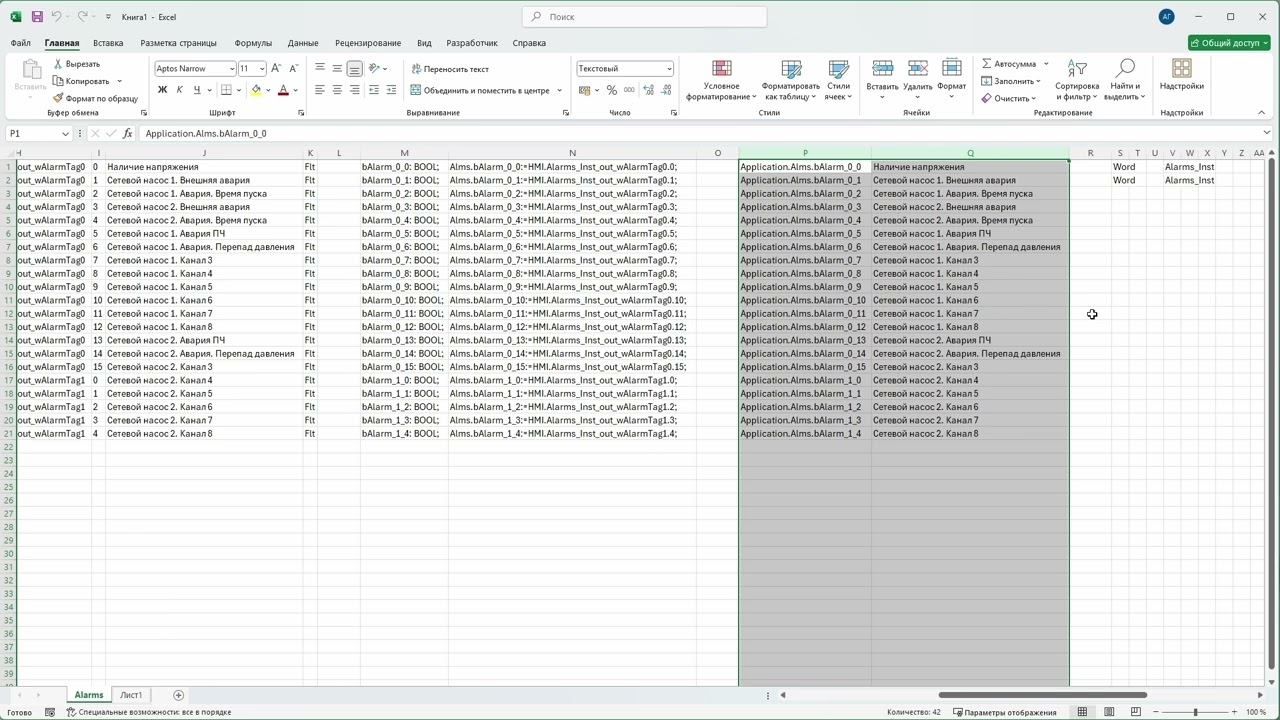Switch to the Формулы ribbon tab
Viewport: 1280px width, 720px height.
coord(253,43)
